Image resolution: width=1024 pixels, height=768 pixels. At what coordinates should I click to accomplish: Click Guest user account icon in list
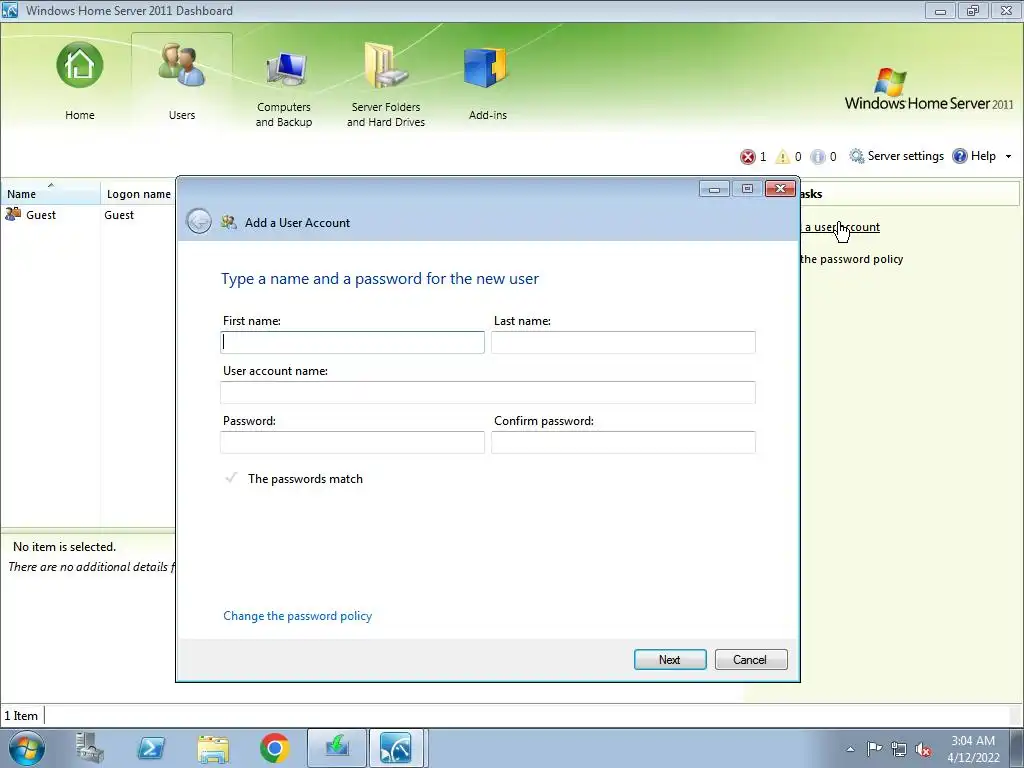(x=13, y=214)
